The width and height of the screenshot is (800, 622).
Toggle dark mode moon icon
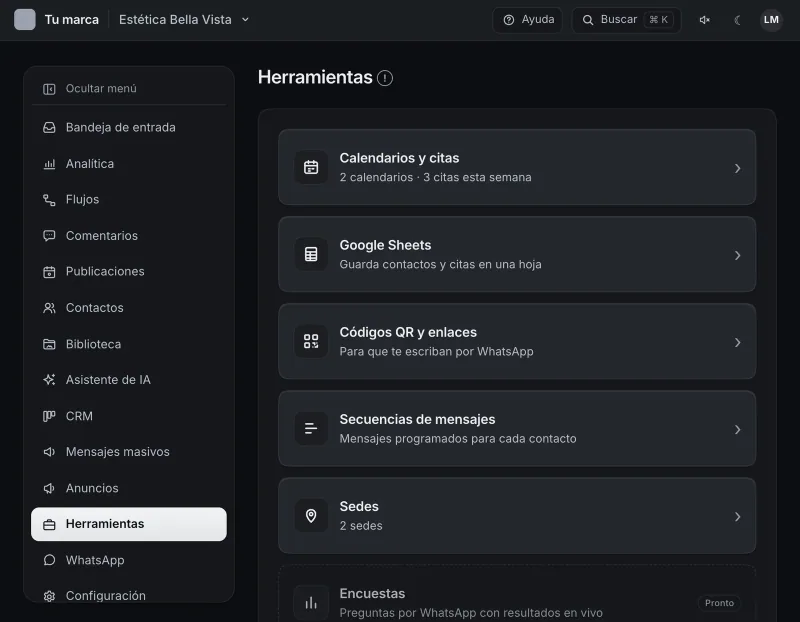point(737,20)
